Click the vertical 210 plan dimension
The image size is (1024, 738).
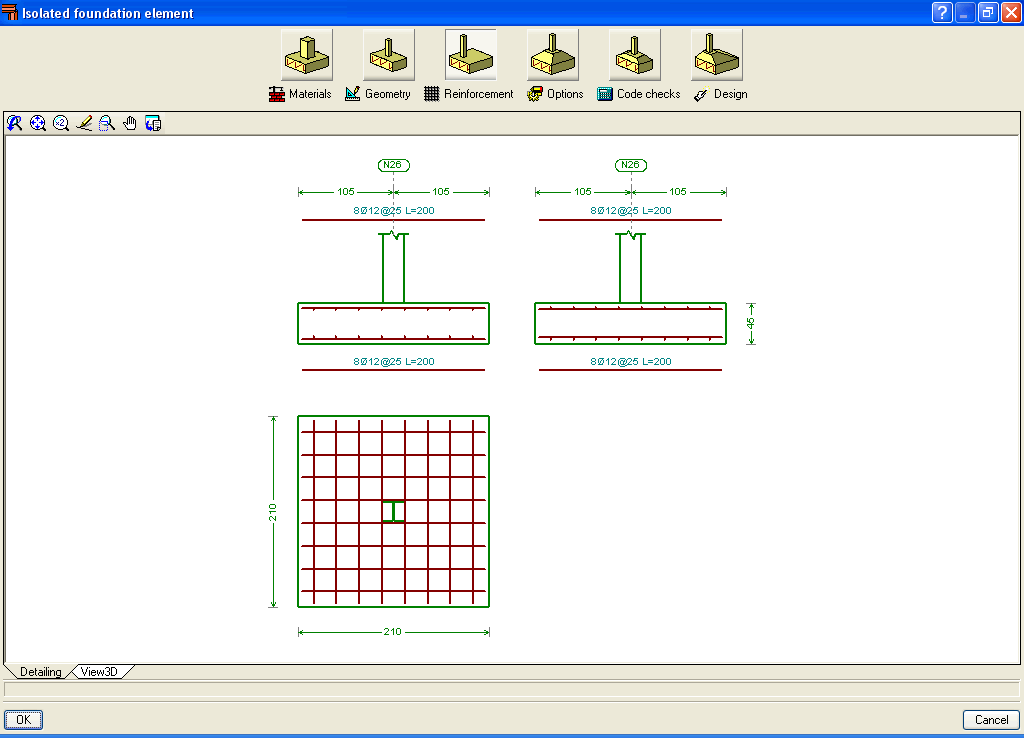point(273,512)
